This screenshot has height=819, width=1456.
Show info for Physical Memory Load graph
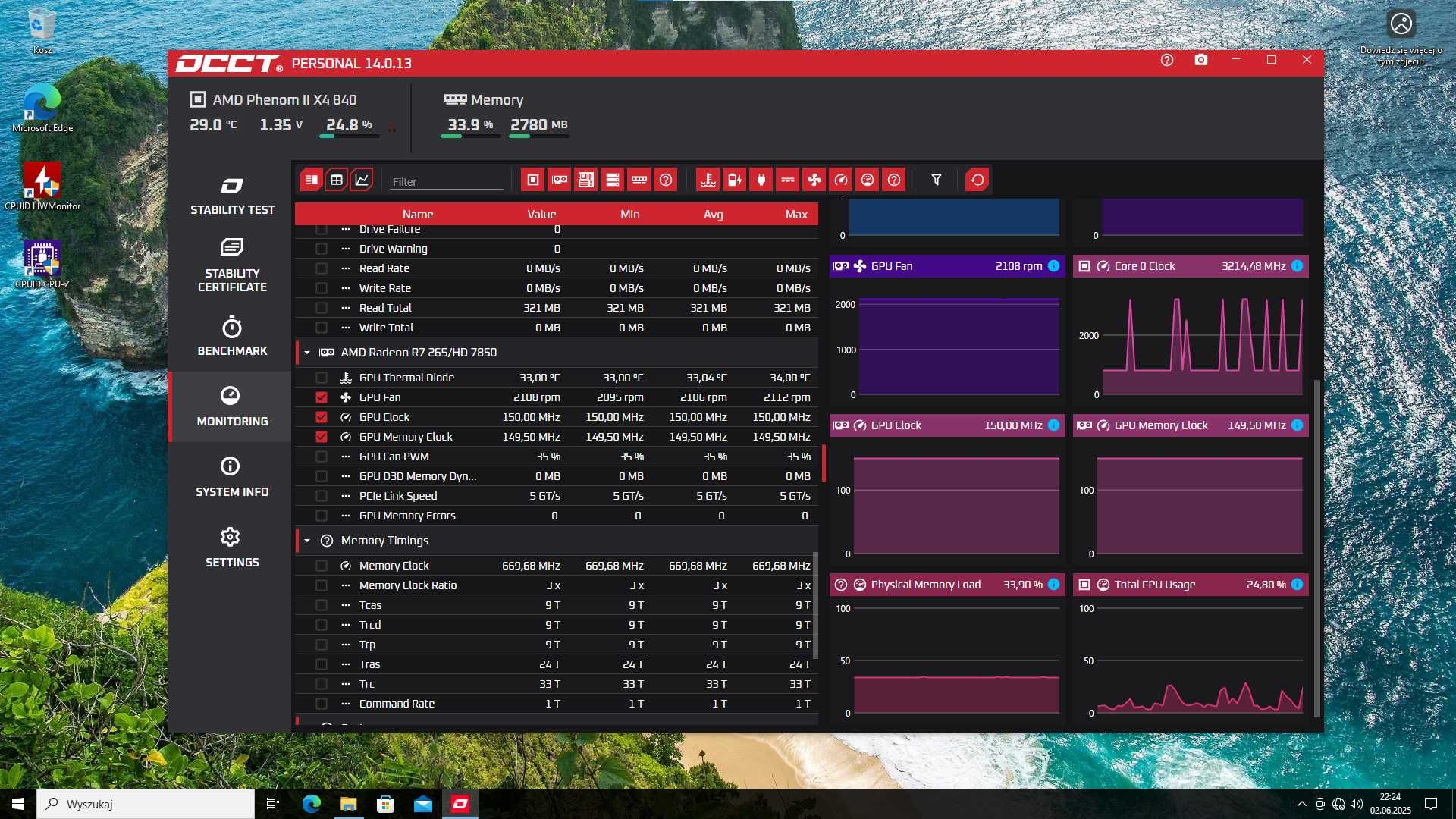[x=1054, y=585]
